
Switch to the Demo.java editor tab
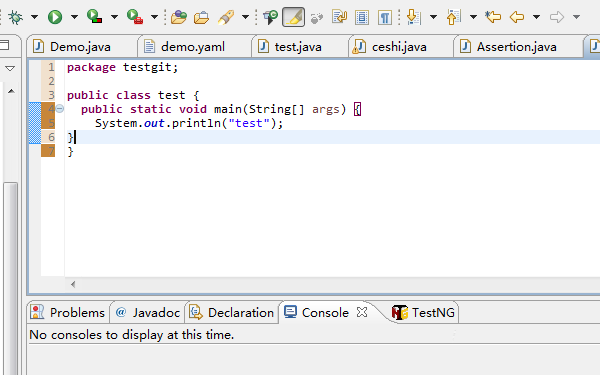point(82,47)
